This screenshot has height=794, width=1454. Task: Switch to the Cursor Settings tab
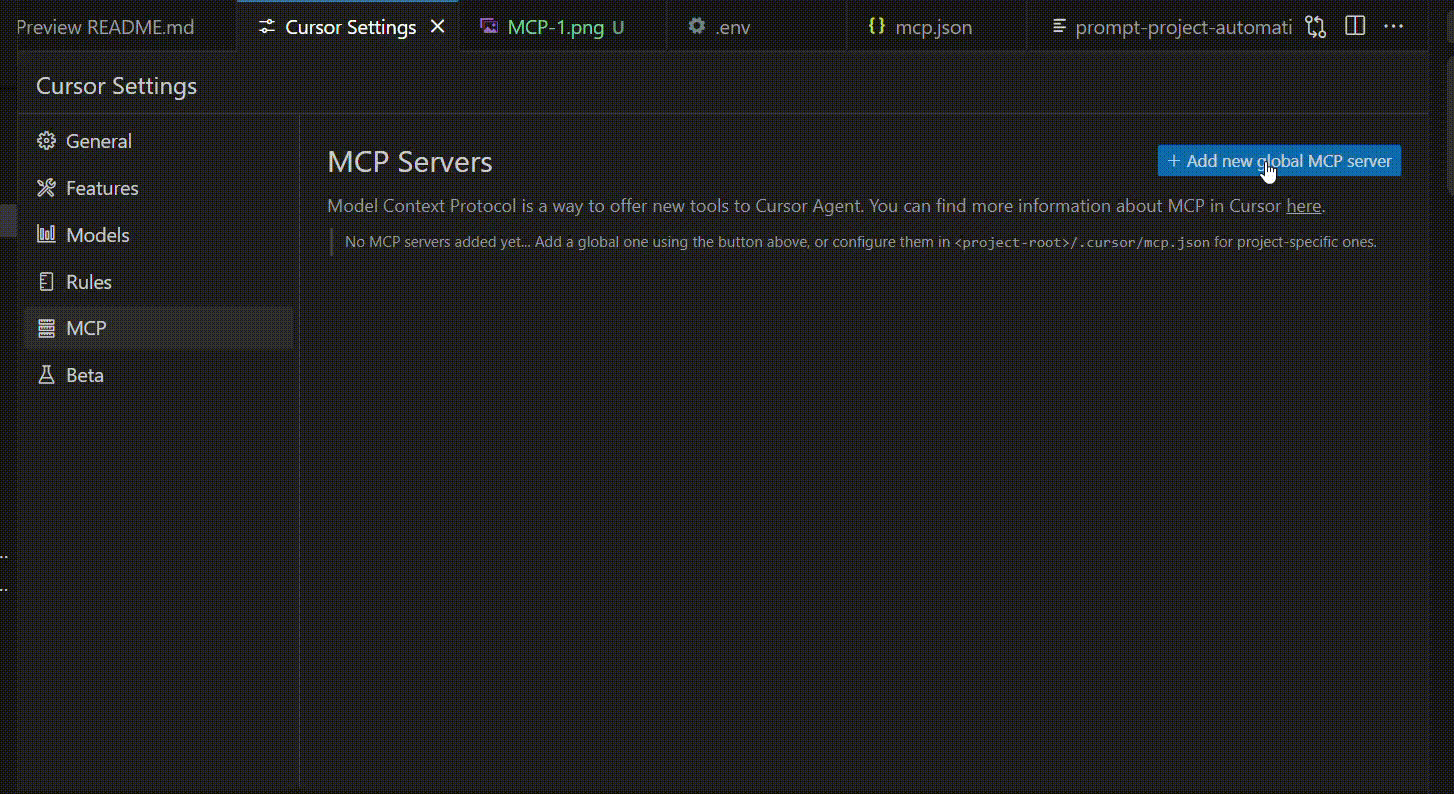coord(350,27)
